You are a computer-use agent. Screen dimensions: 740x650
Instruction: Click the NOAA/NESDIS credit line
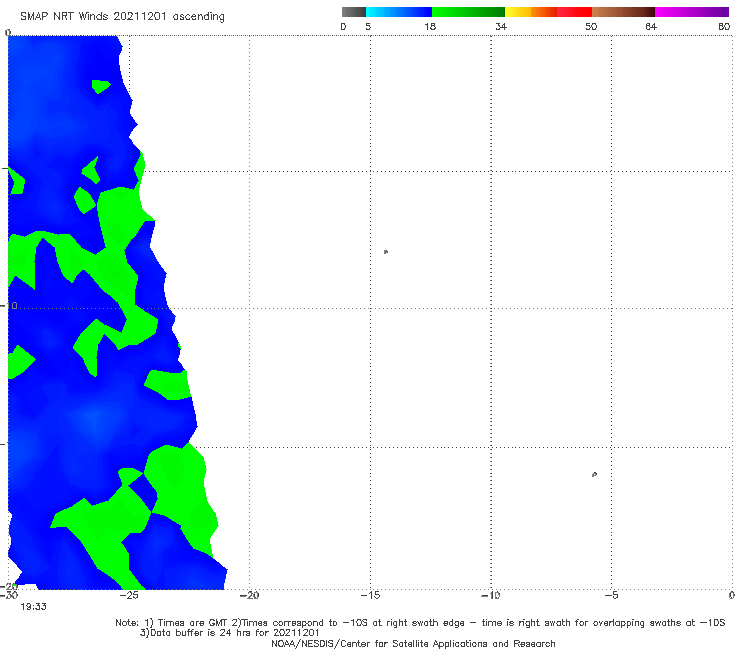click(413, 643)
